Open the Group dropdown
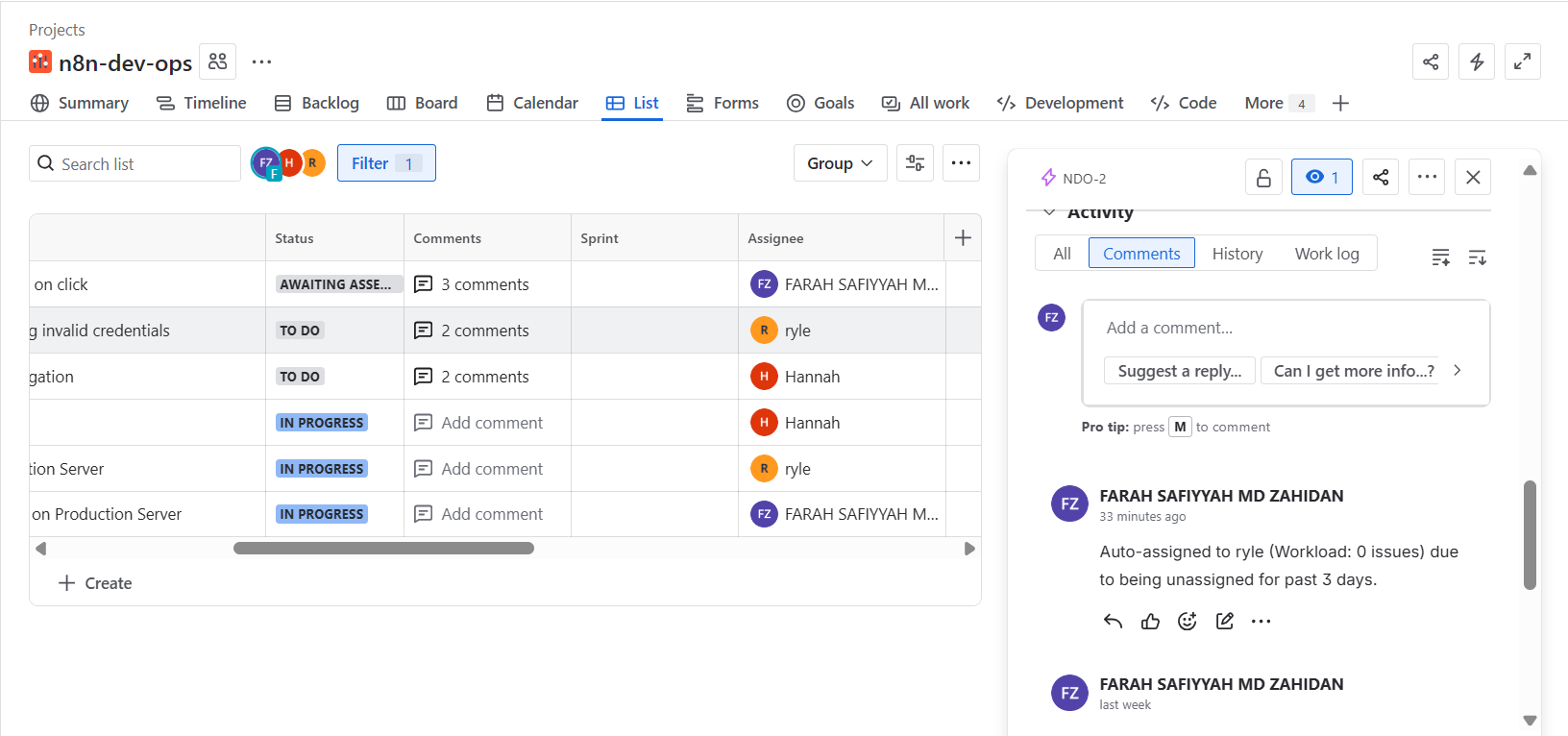The image size is (1568, 736). click(840, 163)
